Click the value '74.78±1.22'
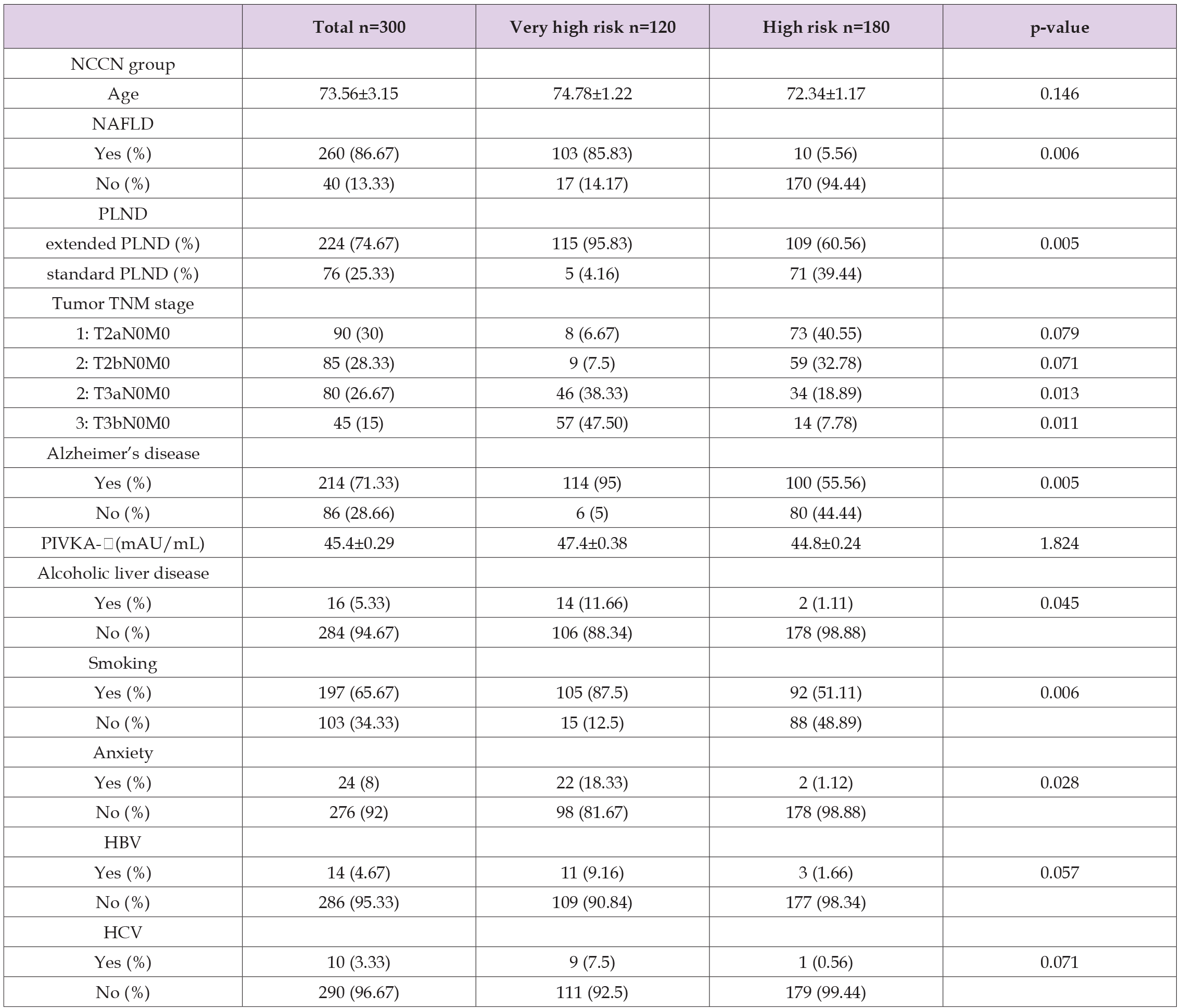 (x=592, y=94)
